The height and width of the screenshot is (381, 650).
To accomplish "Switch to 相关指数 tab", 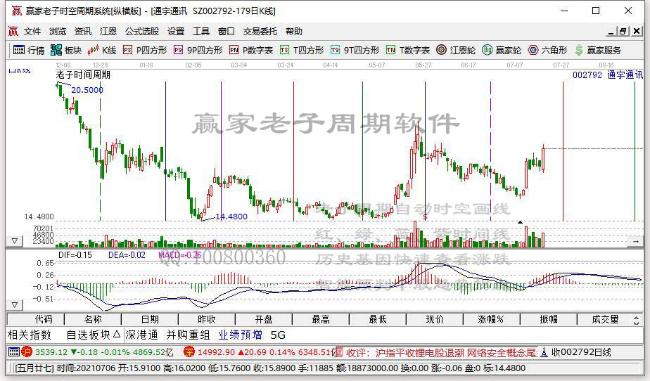I will (29, 335).
